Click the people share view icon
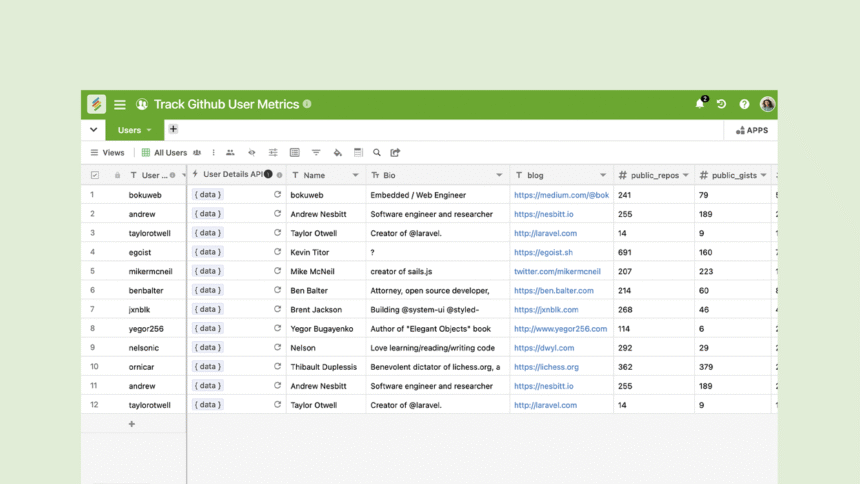This screenshot has height=484, width=860. (230, 153)
